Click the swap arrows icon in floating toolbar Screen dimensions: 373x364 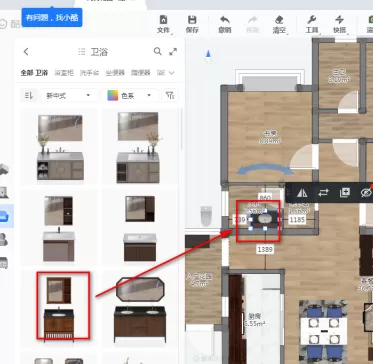click(x=323, y=193)
